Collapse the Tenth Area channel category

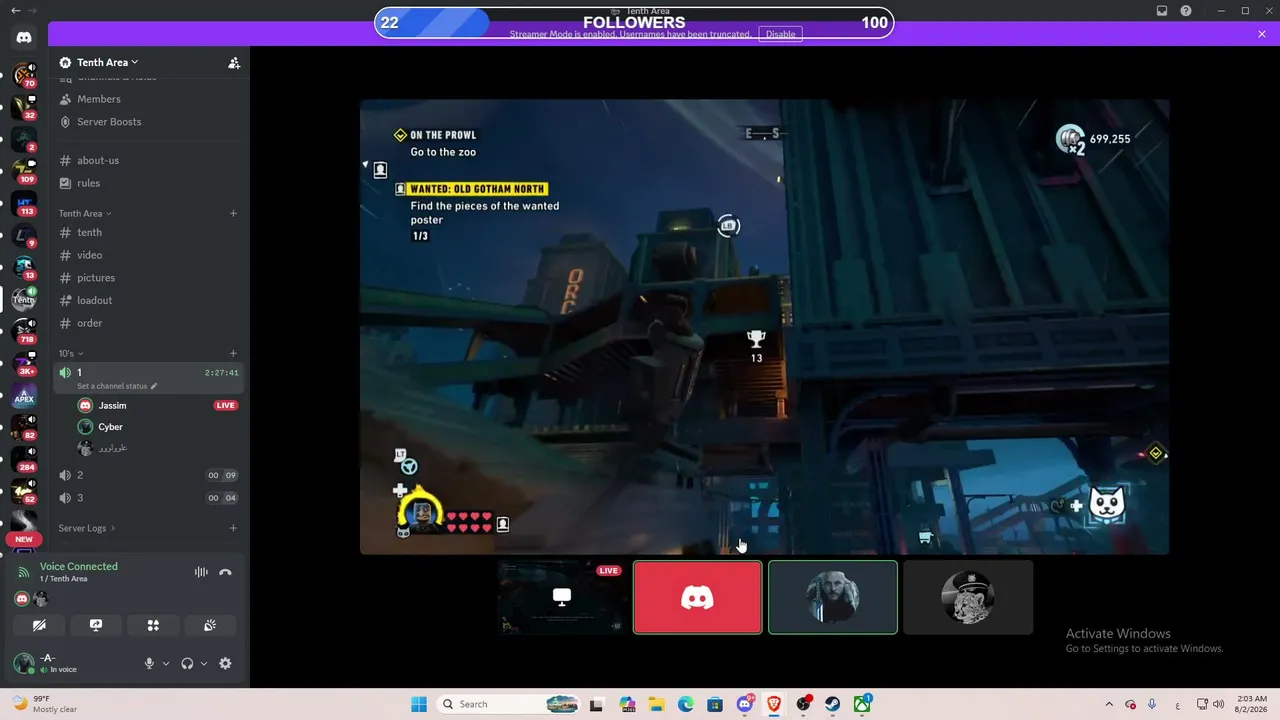(x=85, y=213)
